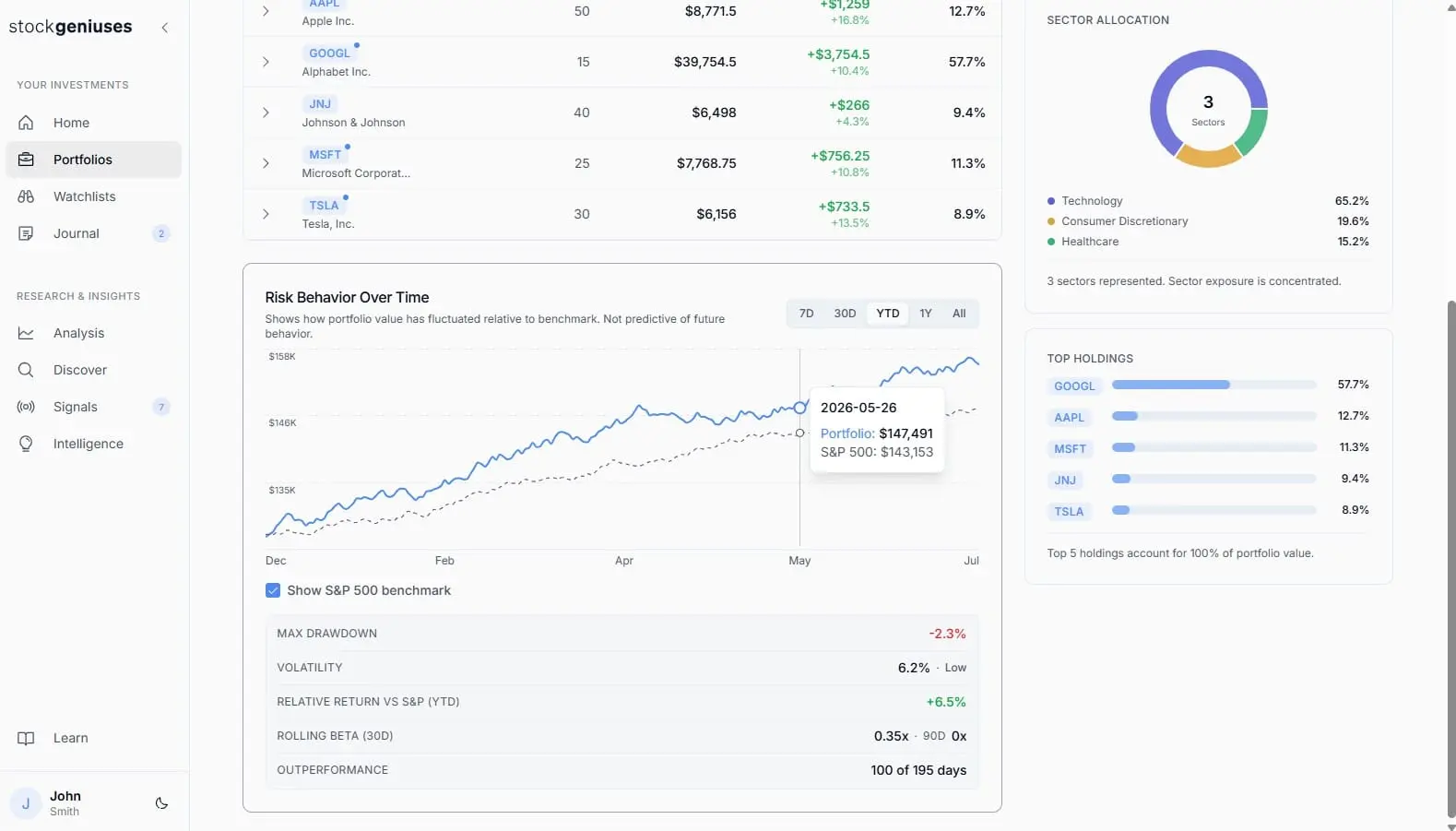Viewport: 1456px width, 831px height.
Task: Click the Journal badge showing 2
Action: pos(161,233)
